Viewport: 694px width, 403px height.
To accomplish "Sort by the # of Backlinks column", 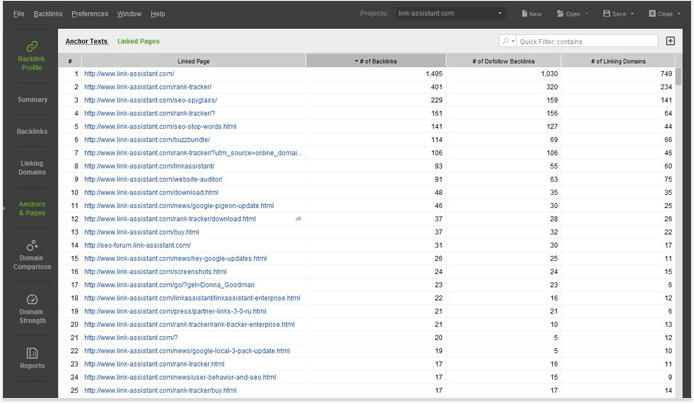I will (376, 61).
